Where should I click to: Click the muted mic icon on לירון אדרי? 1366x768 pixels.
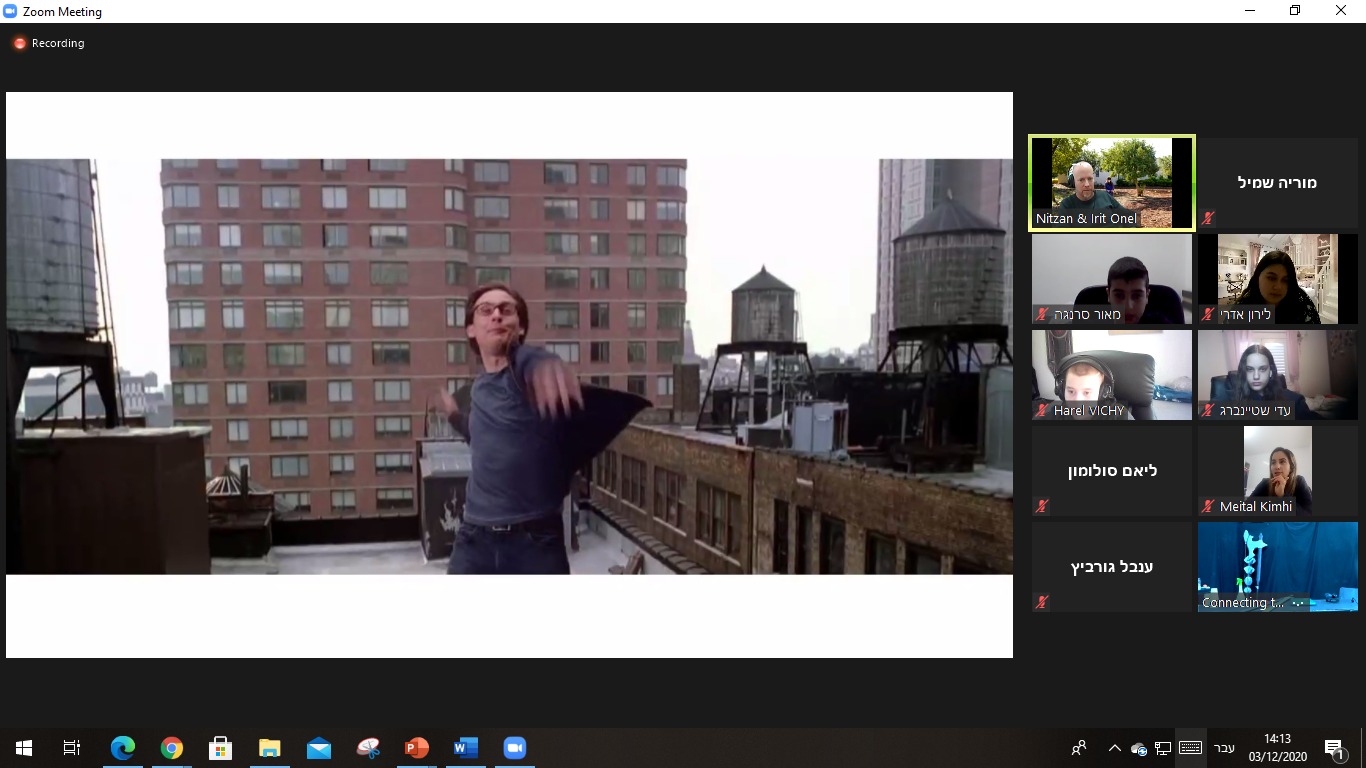pos(1209,314)
